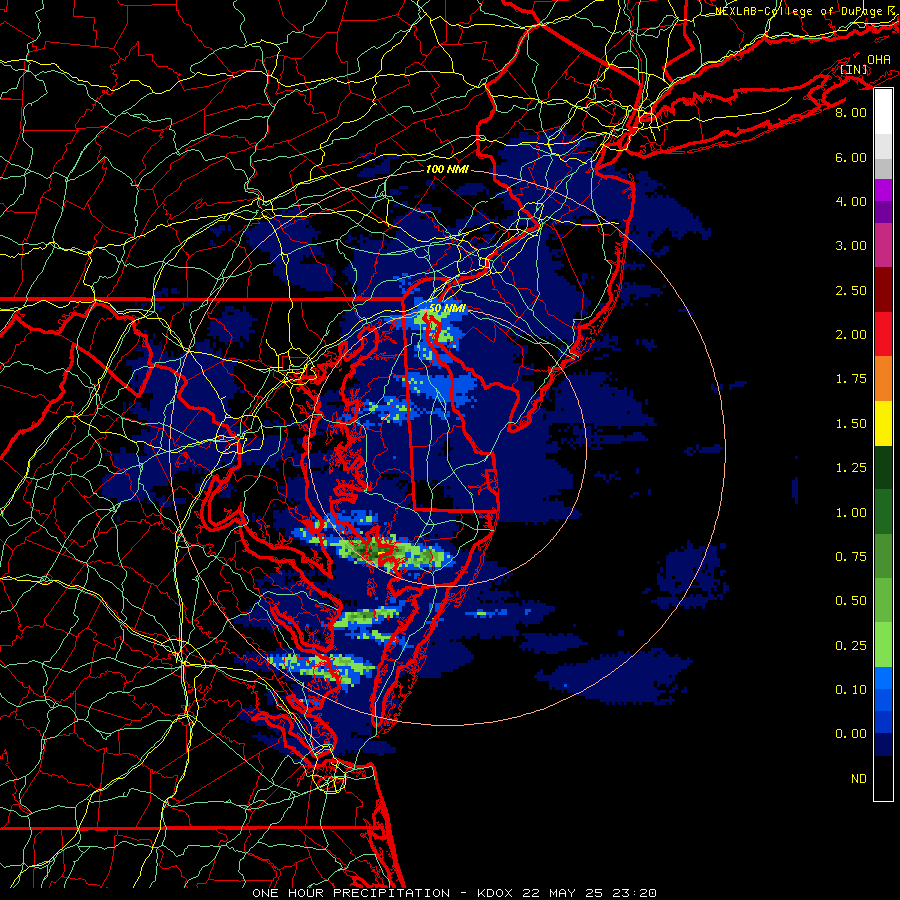Select the '4.00' legend value
Viewport: 900px width, 900px height.
coord(851,201)
